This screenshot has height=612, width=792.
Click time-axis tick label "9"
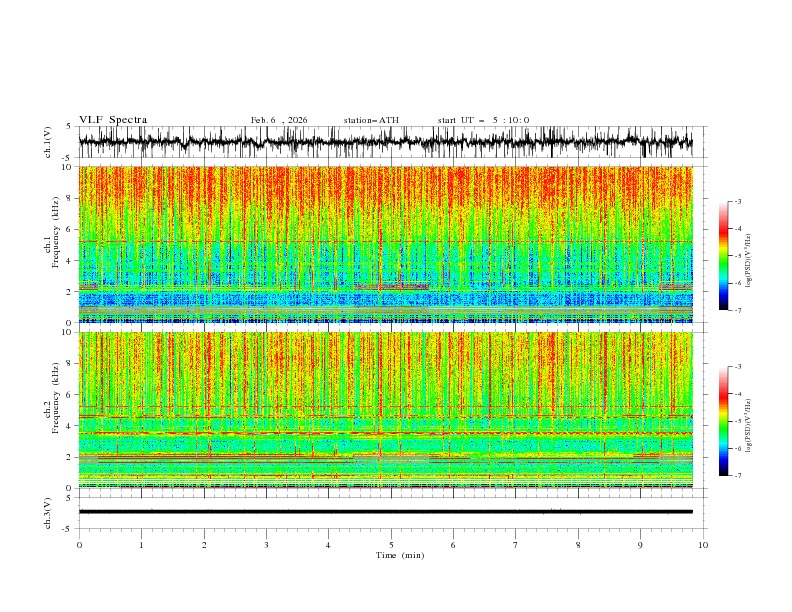tap(640, 545)
